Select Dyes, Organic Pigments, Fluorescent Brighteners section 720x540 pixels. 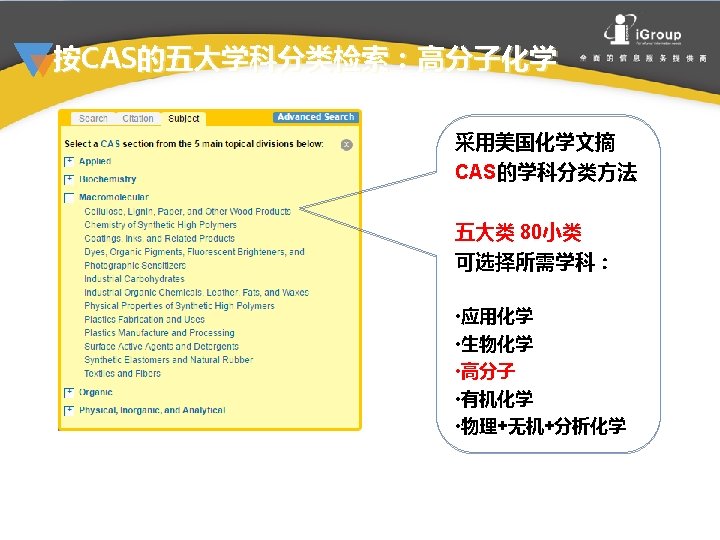click(194, 259)
